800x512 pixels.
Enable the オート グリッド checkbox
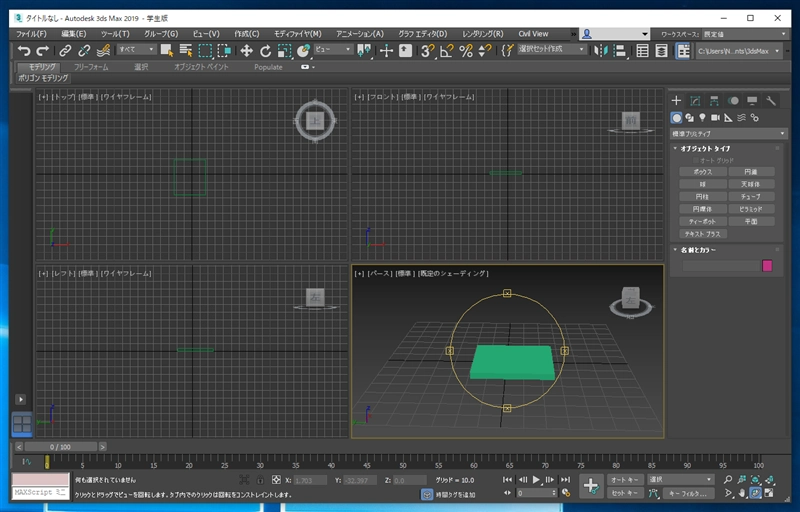pos(695,161)
